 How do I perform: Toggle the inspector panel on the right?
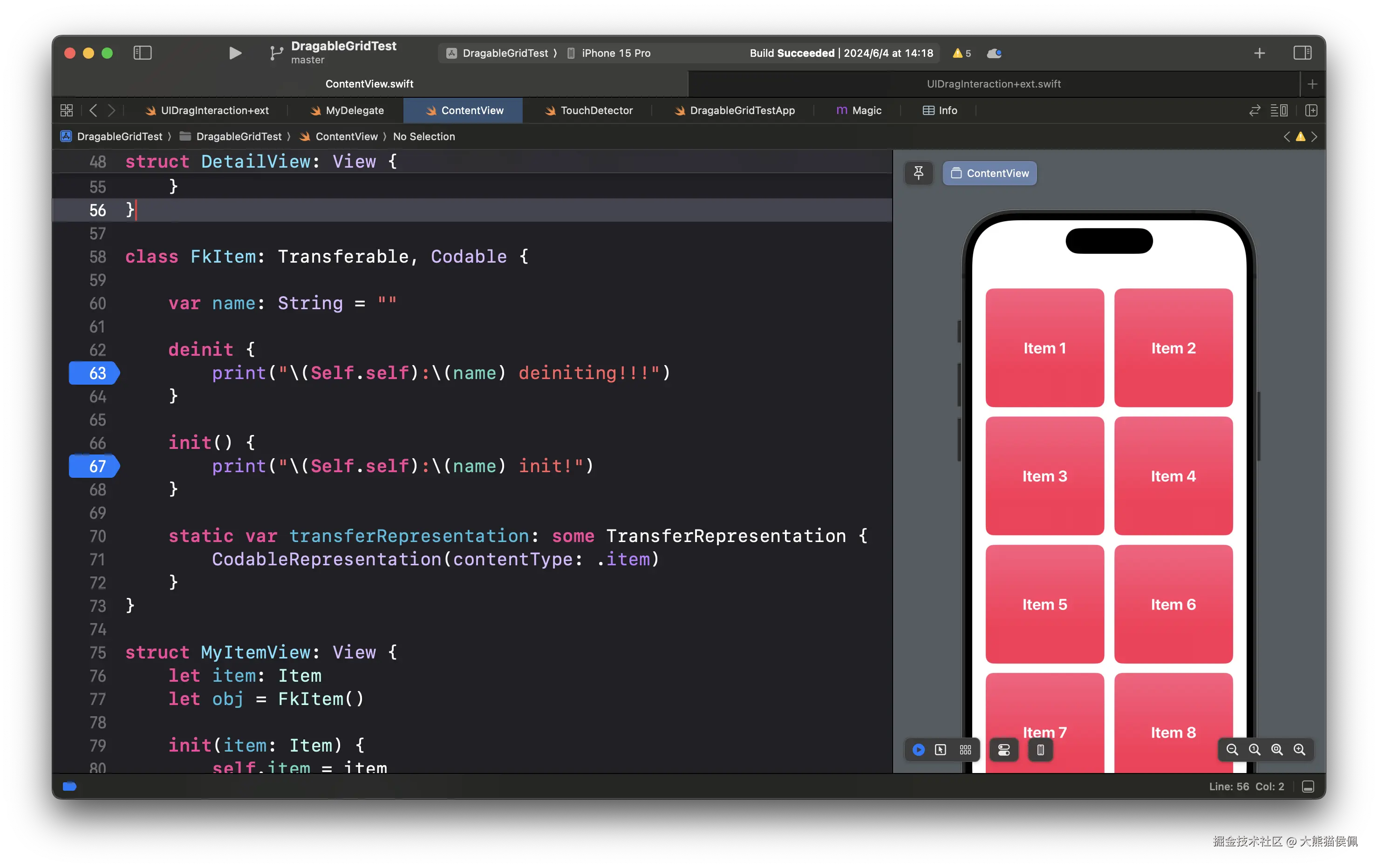pyautogui.click(x=1302, y=53)
